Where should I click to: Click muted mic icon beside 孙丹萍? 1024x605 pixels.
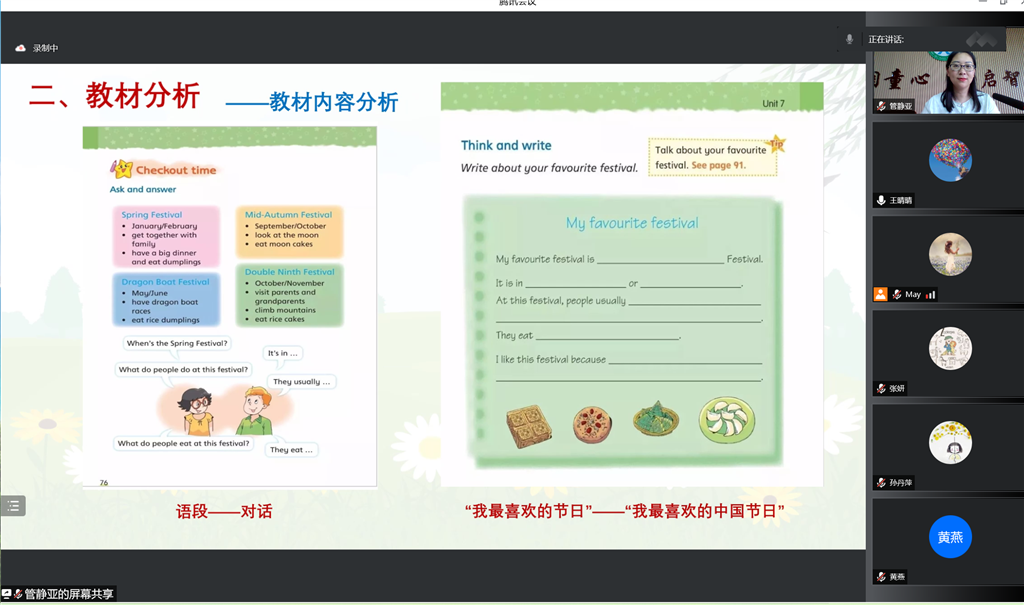tap(882, 482)
